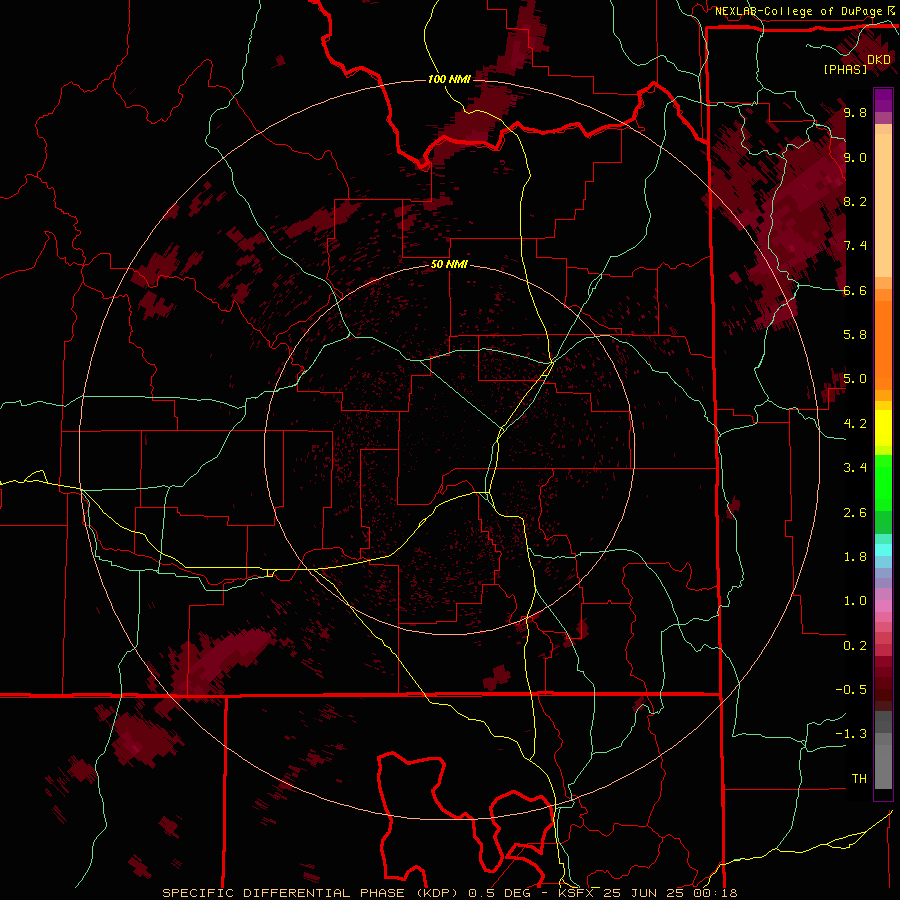Click the 4.2 value on color scale

(x=855, y=424)
